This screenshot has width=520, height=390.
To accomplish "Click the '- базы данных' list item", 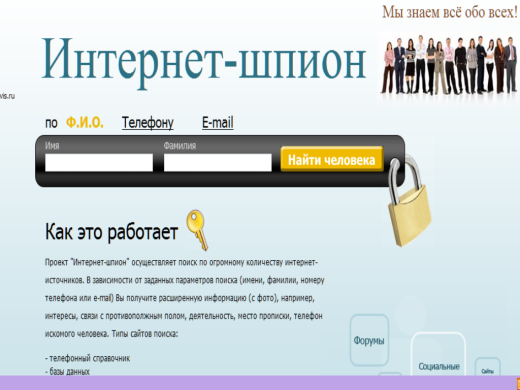I will (x=67, y=371).
